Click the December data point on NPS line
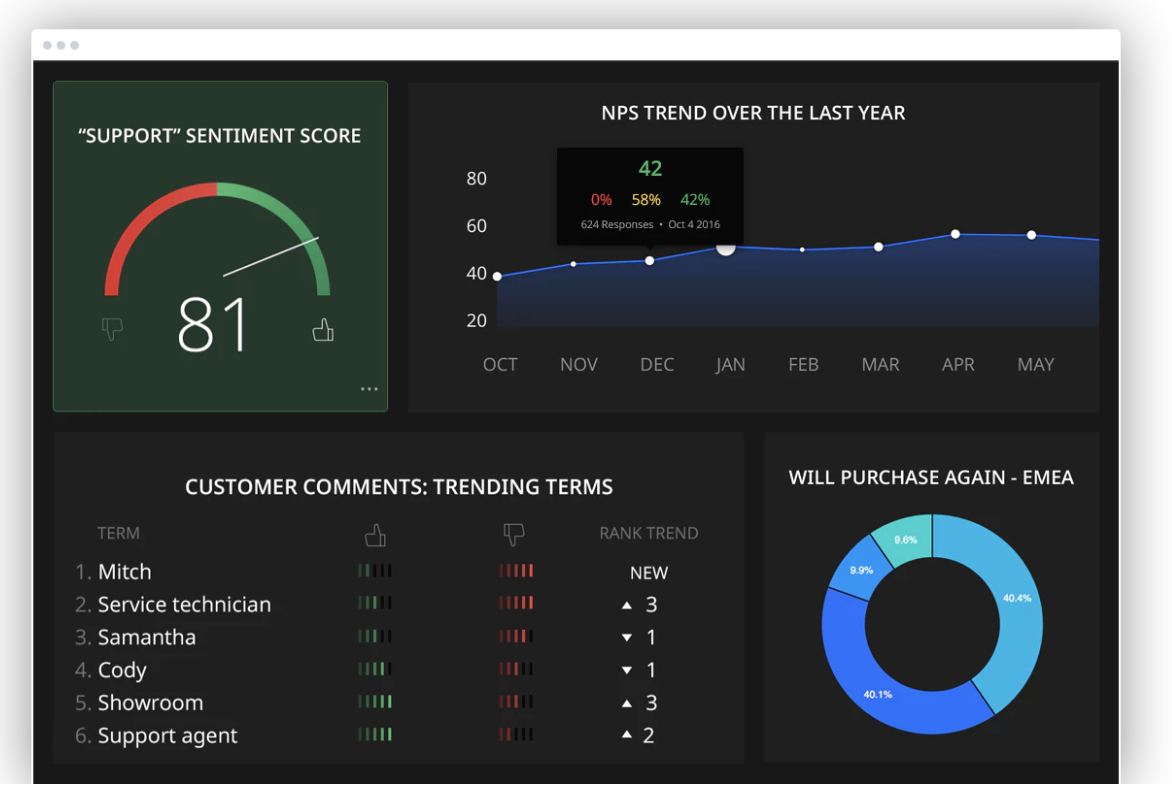 click(x=650, y=261)
